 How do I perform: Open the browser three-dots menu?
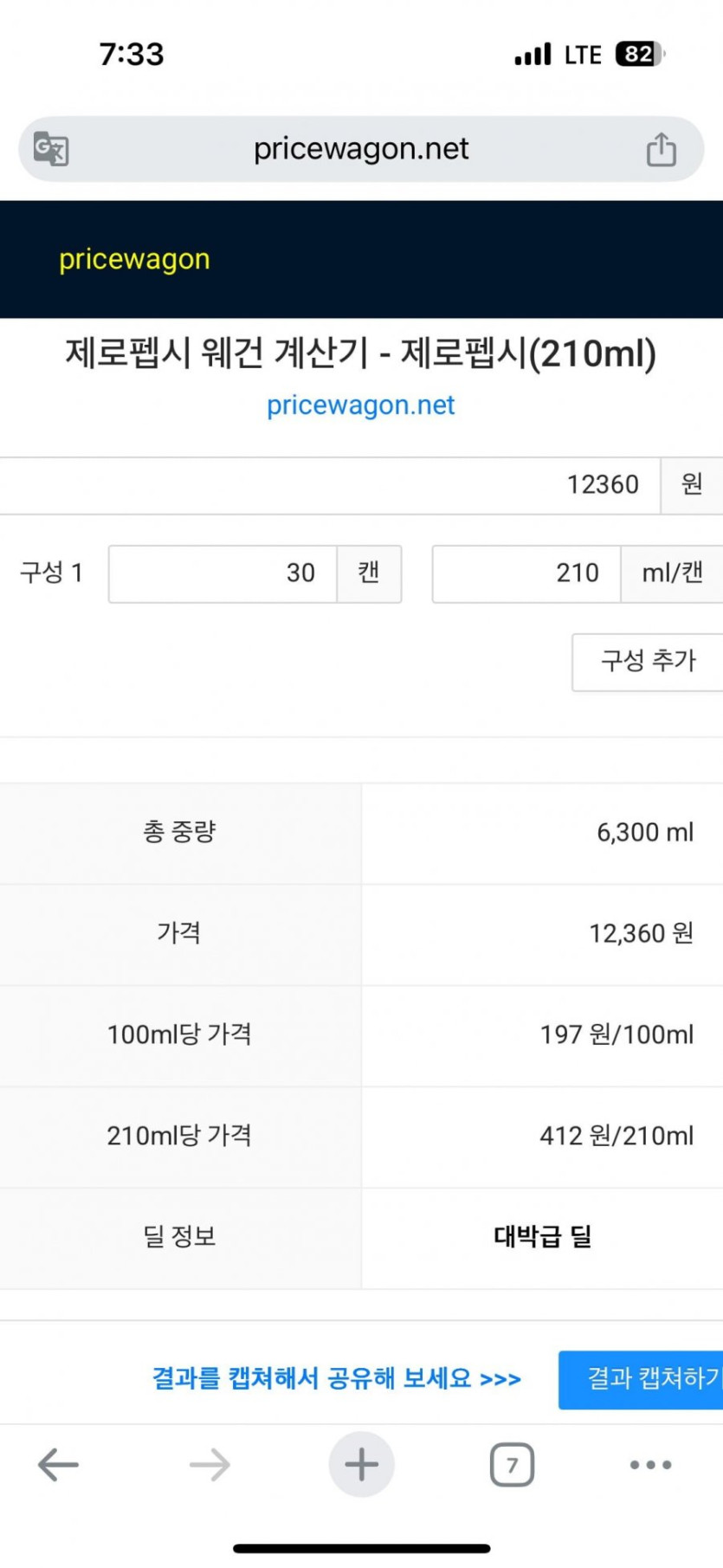[x=650, y=1465]
